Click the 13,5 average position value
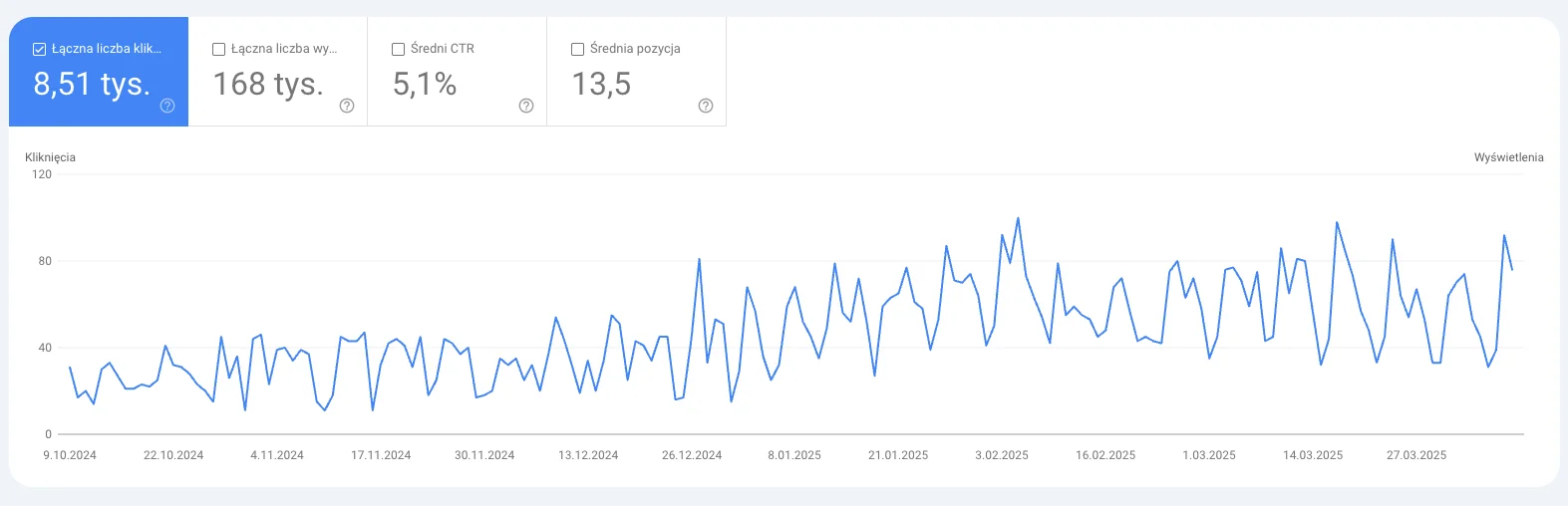1568x506 pixels. pos(601,84)
